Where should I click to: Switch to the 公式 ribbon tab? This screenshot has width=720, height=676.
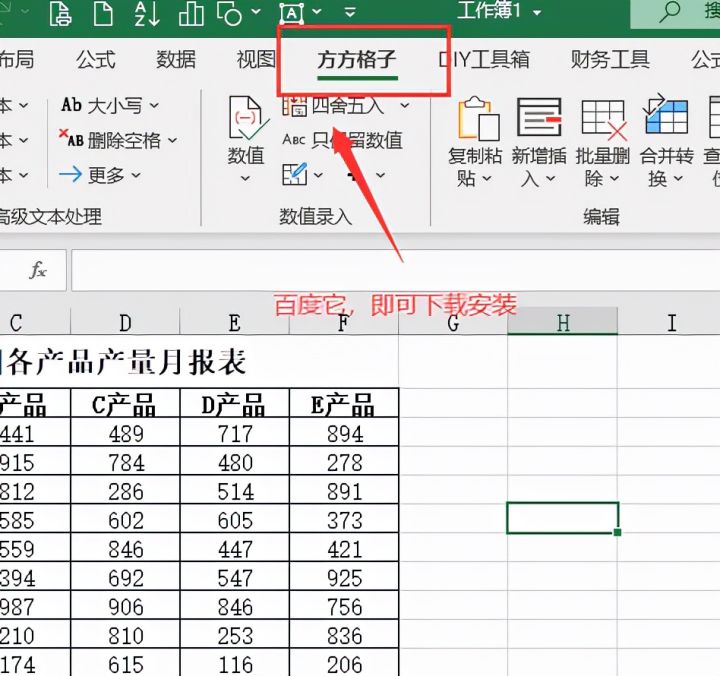[96, 60]
